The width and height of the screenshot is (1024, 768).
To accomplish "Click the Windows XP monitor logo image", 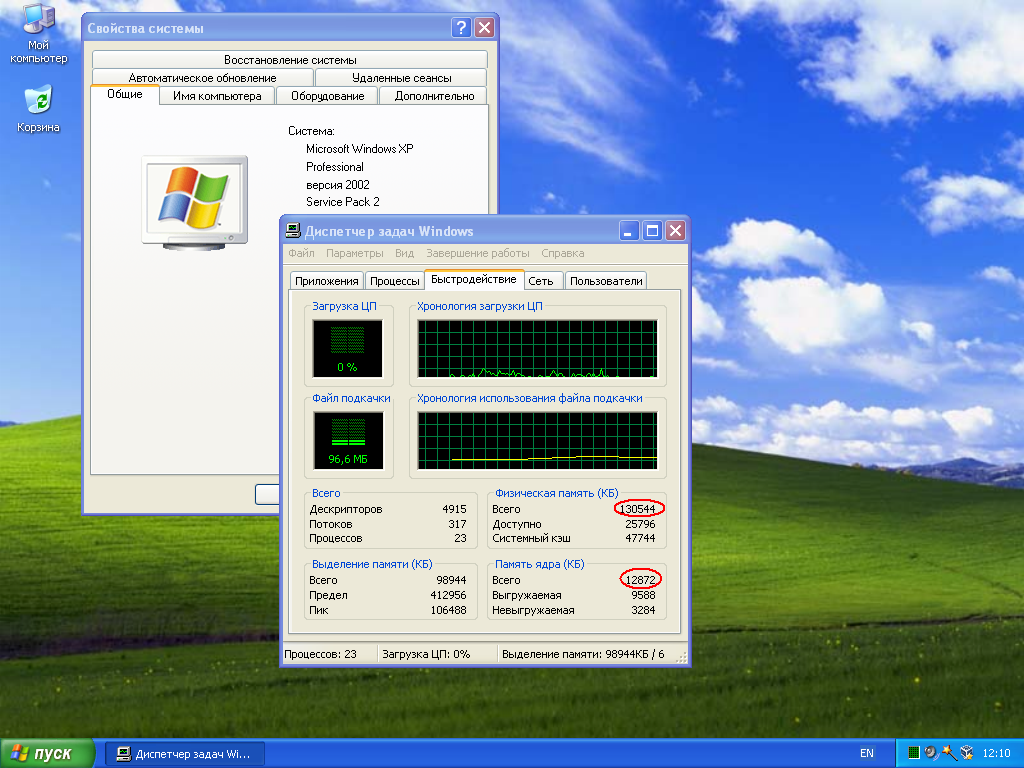I will tap(195, 203).
